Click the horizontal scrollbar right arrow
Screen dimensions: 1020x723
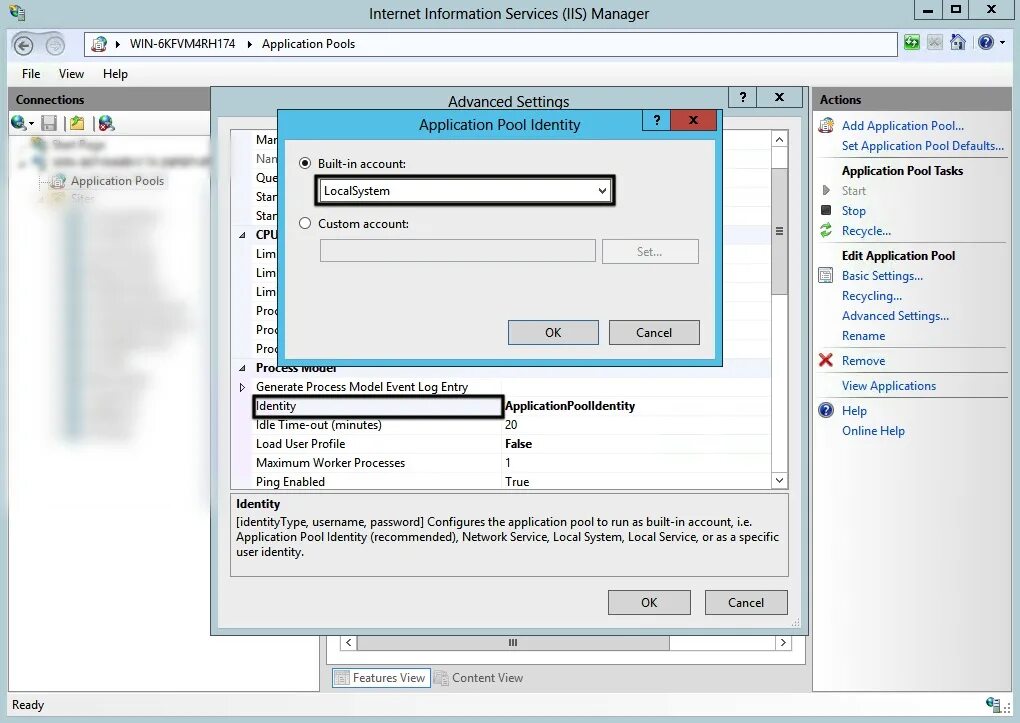pos(783,643)
